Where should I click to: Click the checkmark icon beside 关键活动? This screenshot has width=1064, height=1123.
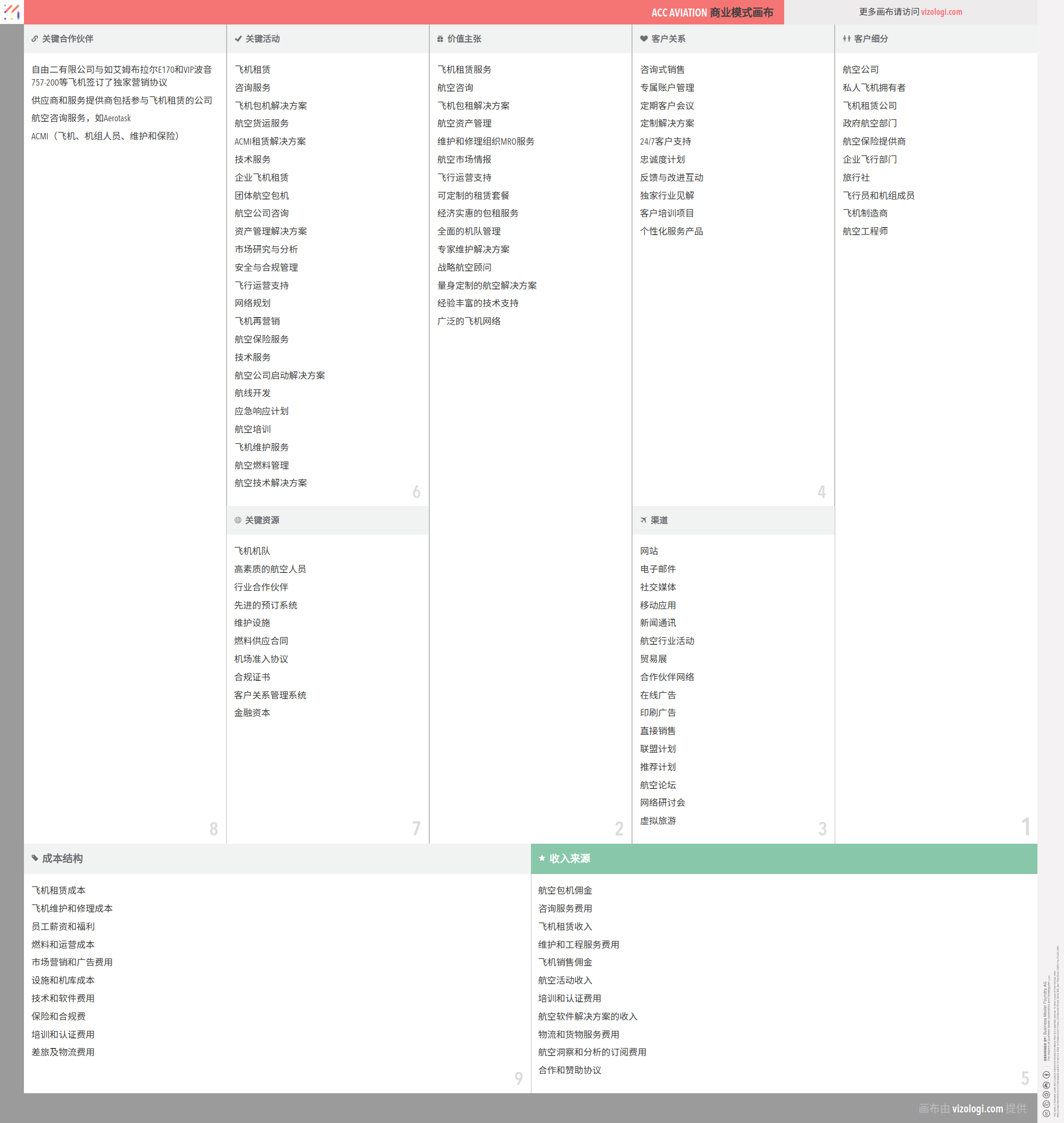238,38
